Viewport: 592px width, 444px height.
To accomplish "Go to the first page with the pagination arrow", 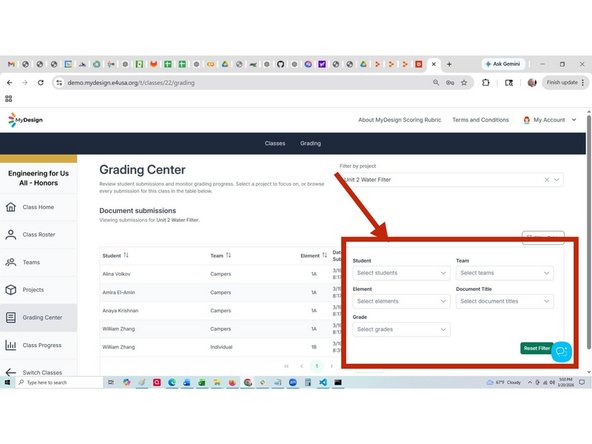I will pyautogui.click(x=287, y=366).
